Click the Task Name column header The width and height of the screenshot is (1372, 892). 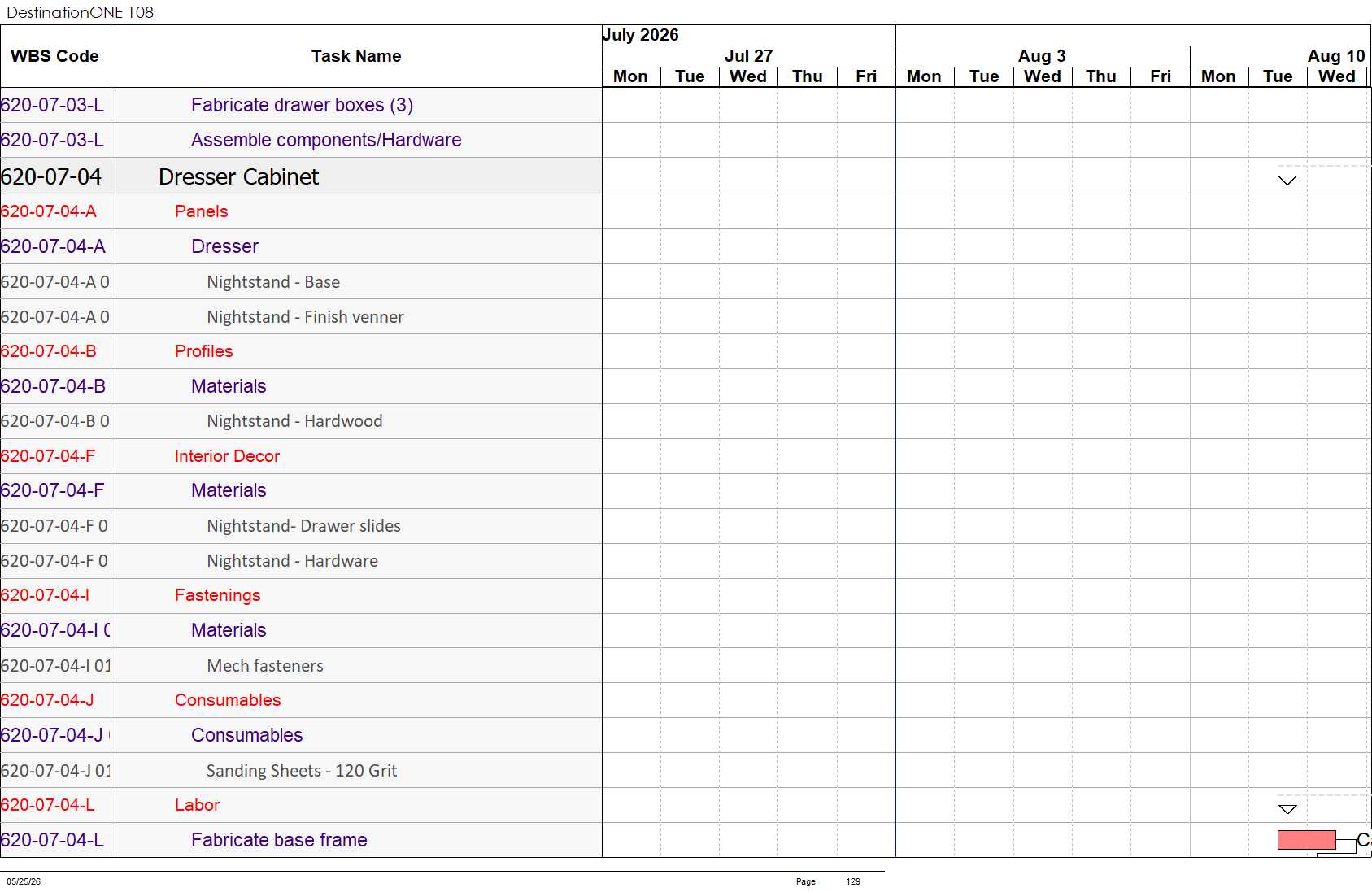click(356, 56)
